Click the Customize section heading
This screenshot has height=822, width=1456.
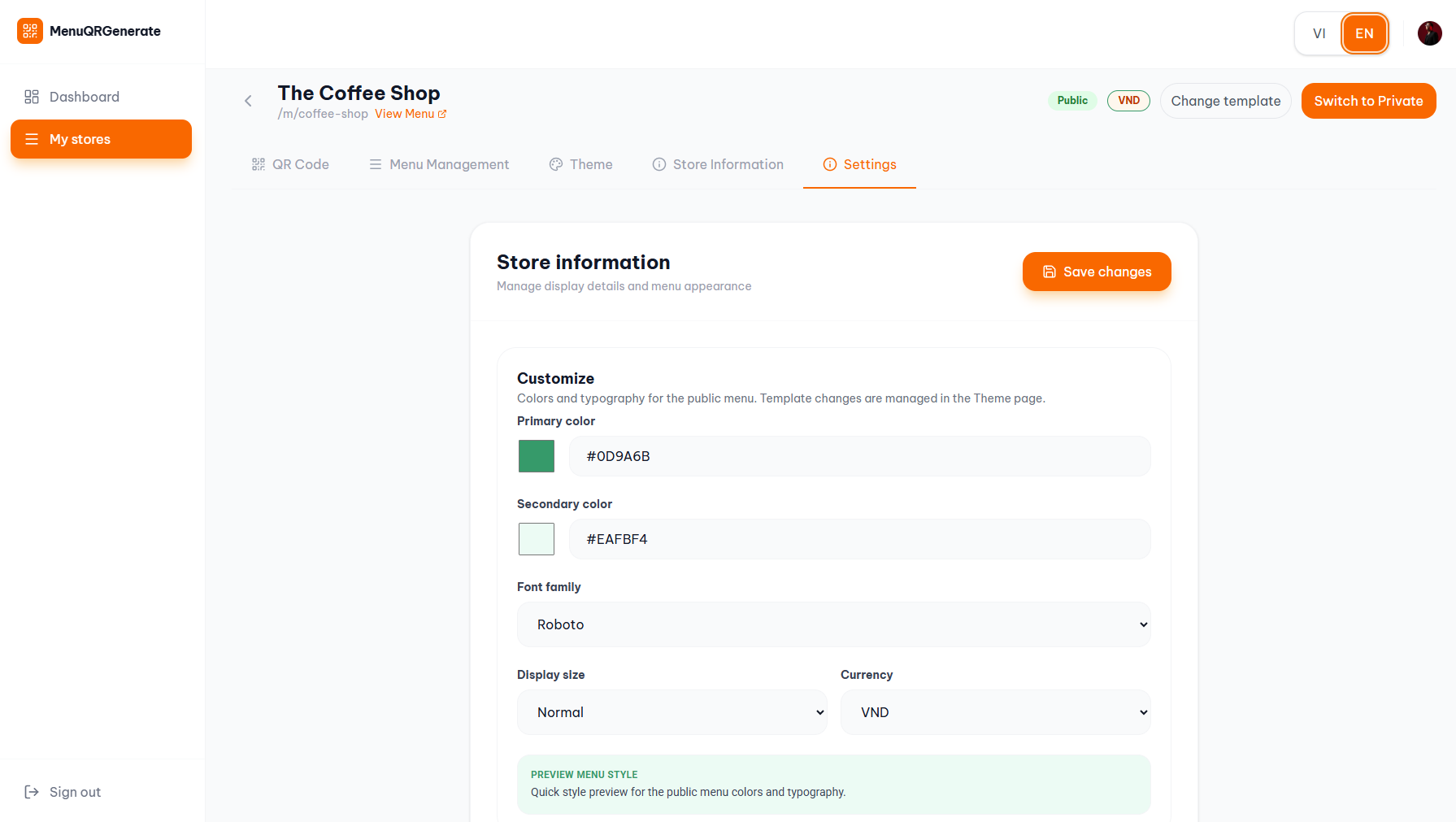click(555, 378)
